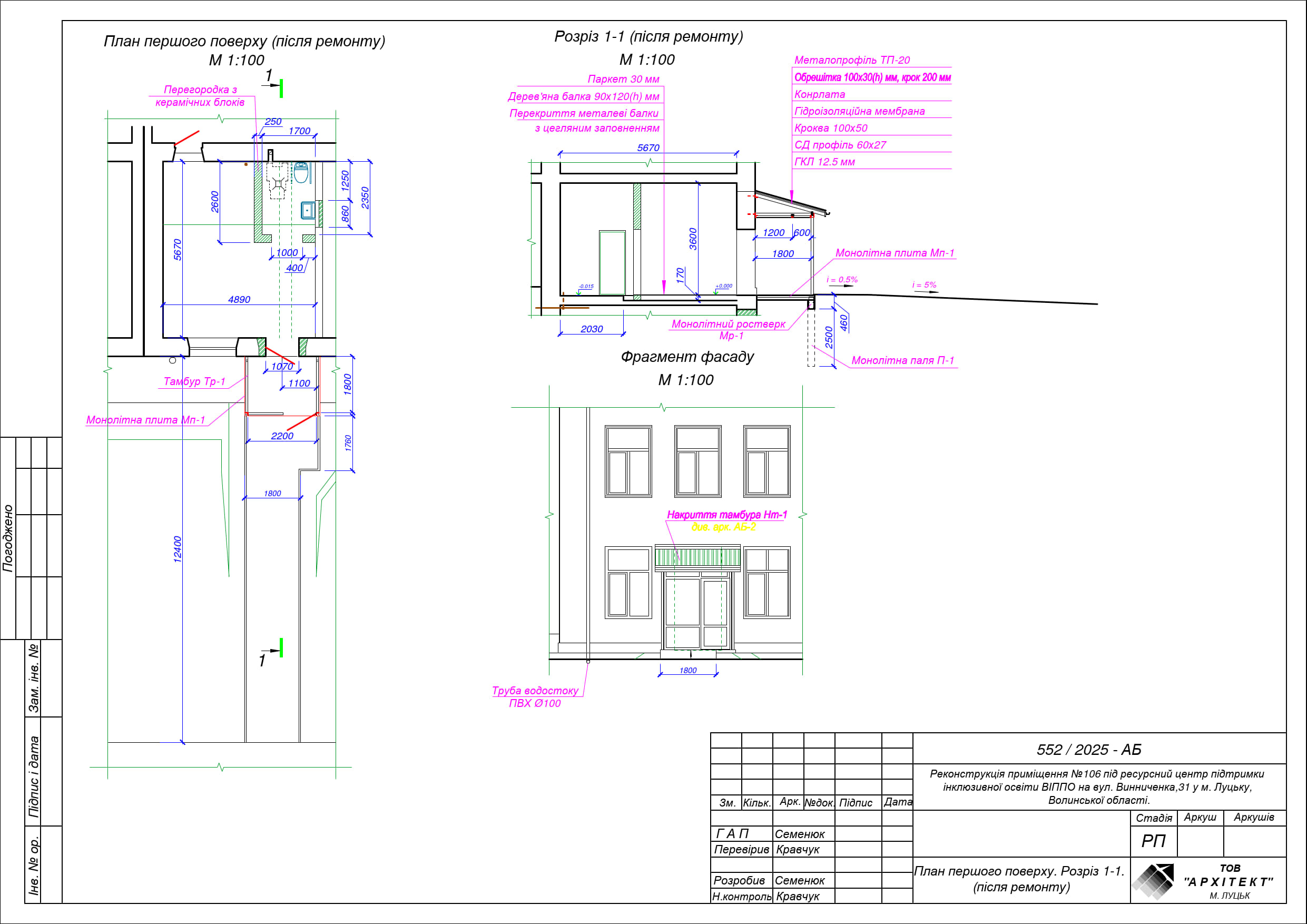Select the Тамбур Тр-1 callout text
The width and height of the screenshot is (1307, 924).
[x=194, y=381]
